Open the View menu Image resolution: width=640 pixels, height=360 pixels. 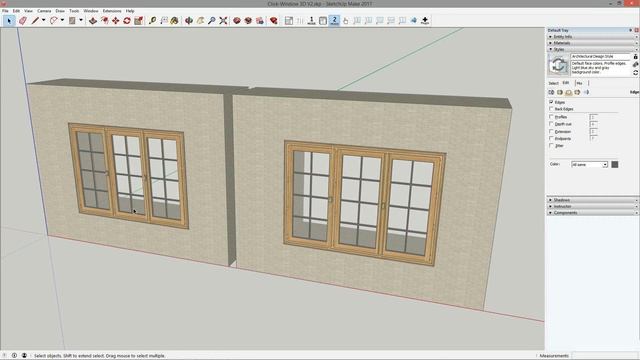click(29, 11)
